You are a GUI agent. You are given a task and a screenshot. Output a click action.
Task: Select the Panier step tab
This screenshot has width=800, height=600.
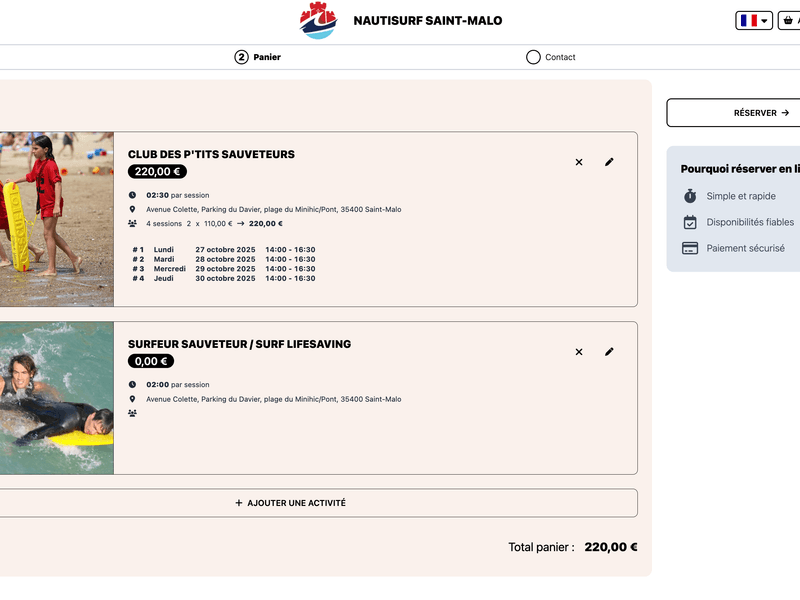point(266,57)
